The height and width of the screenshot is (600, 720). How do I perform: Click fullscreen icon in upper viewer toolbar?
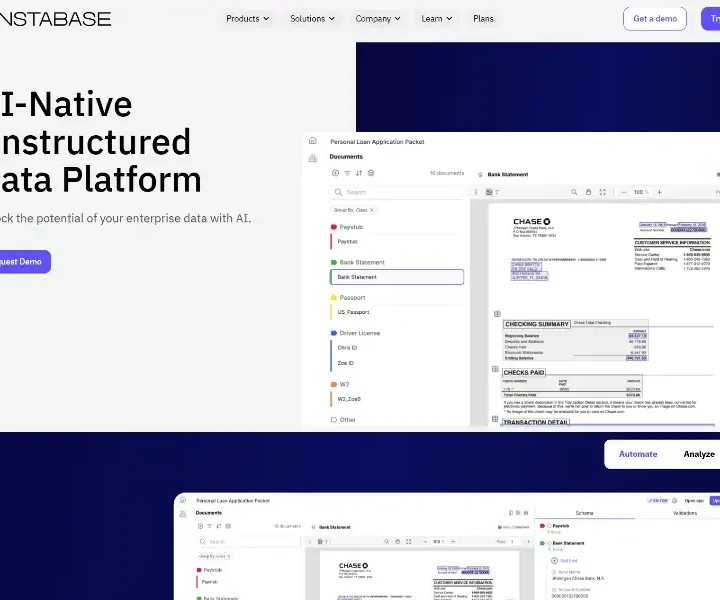click(x=602, y=192)
